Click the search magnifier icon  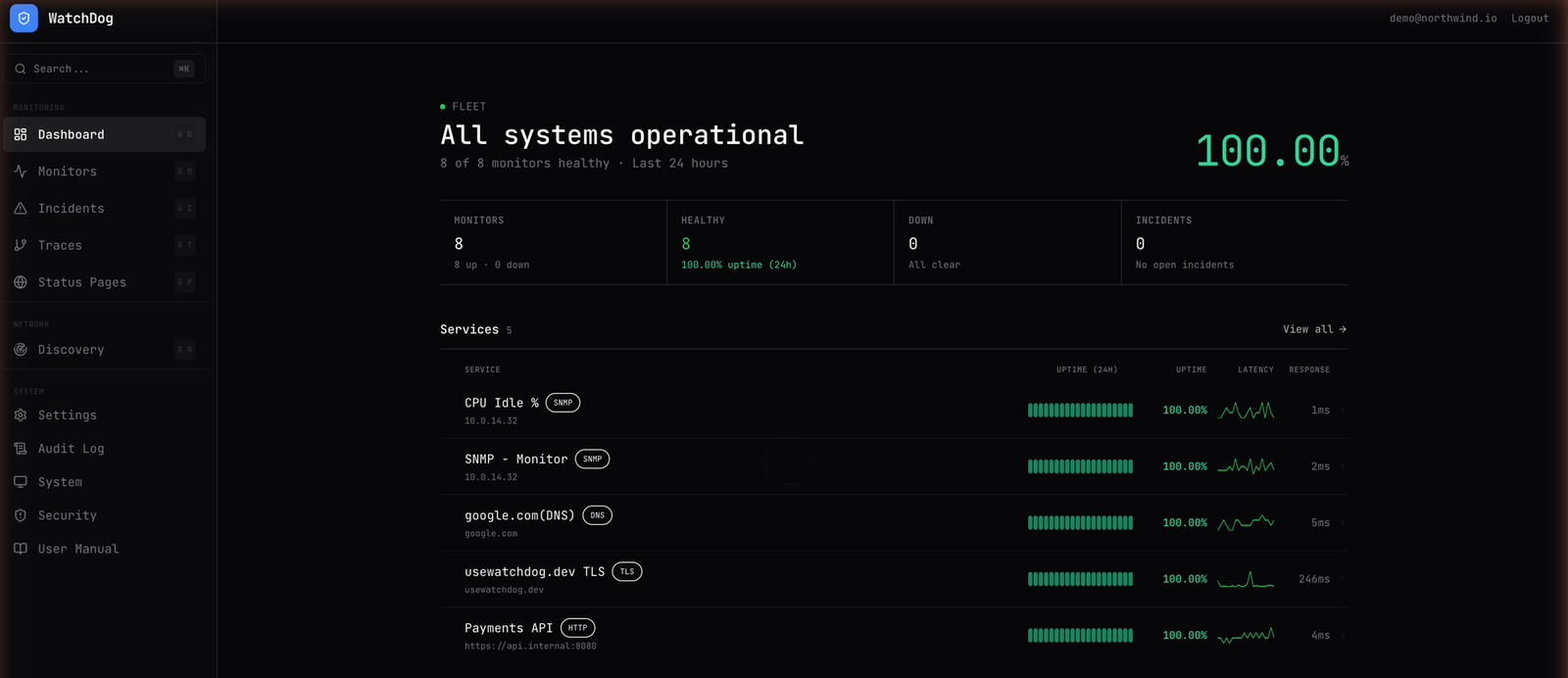[x=21, y=69]
